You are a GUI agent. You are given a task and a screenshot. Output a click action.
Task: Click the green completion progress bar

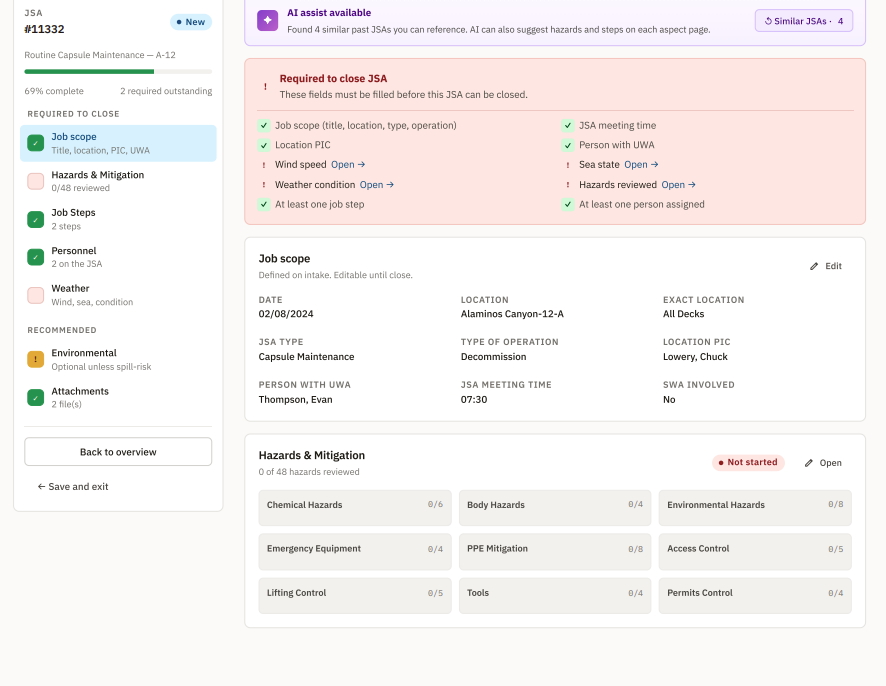(x=89, y=72)
